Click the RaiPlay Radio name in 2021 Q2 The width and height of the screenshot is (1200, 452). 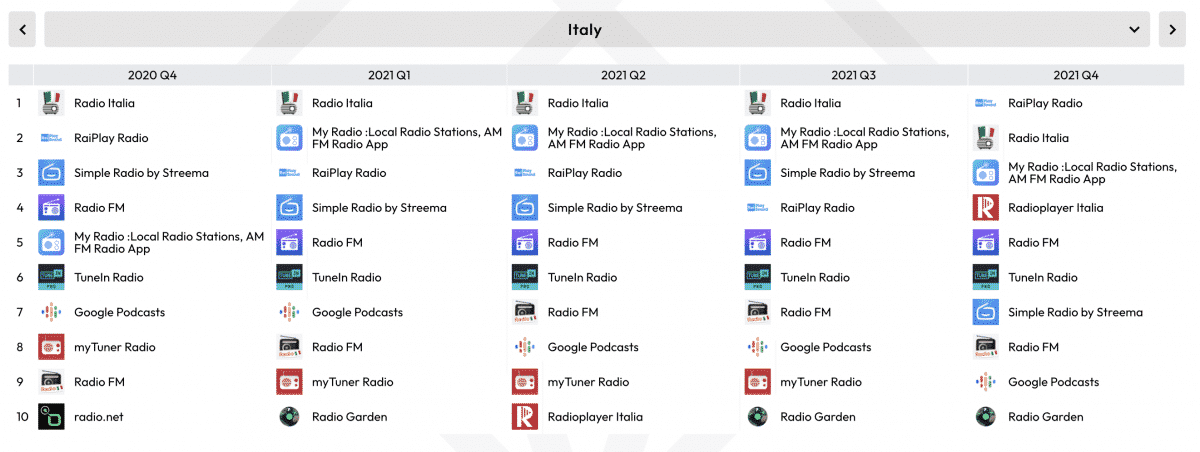585,173
